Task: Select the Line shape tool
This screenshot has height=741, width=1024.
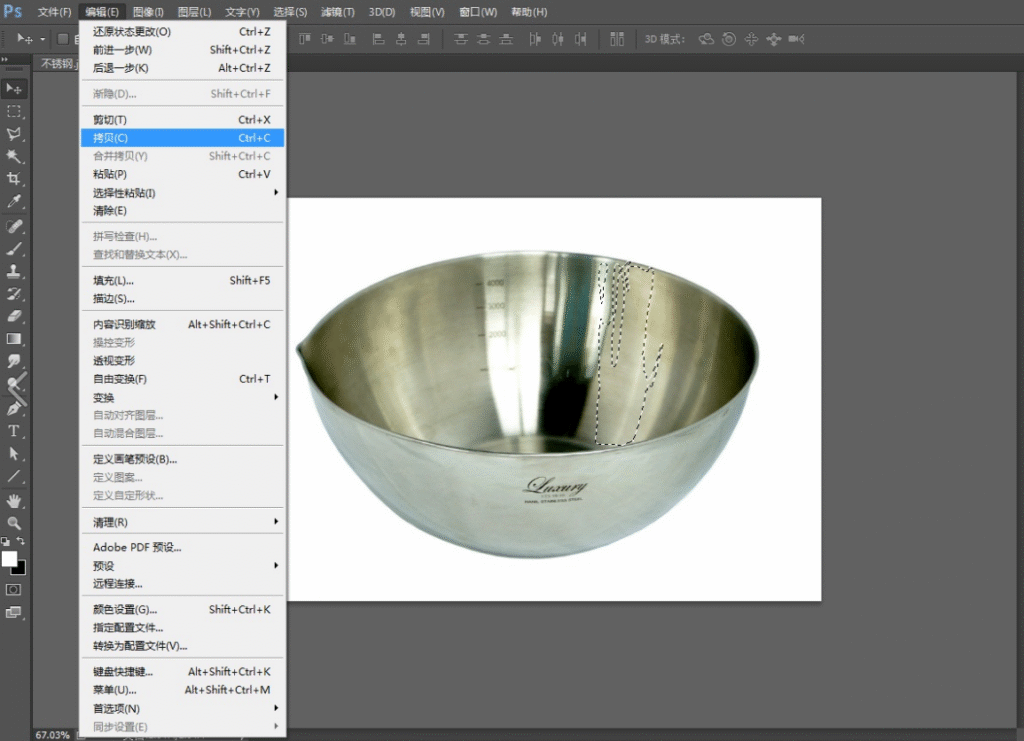Action: 14,476
